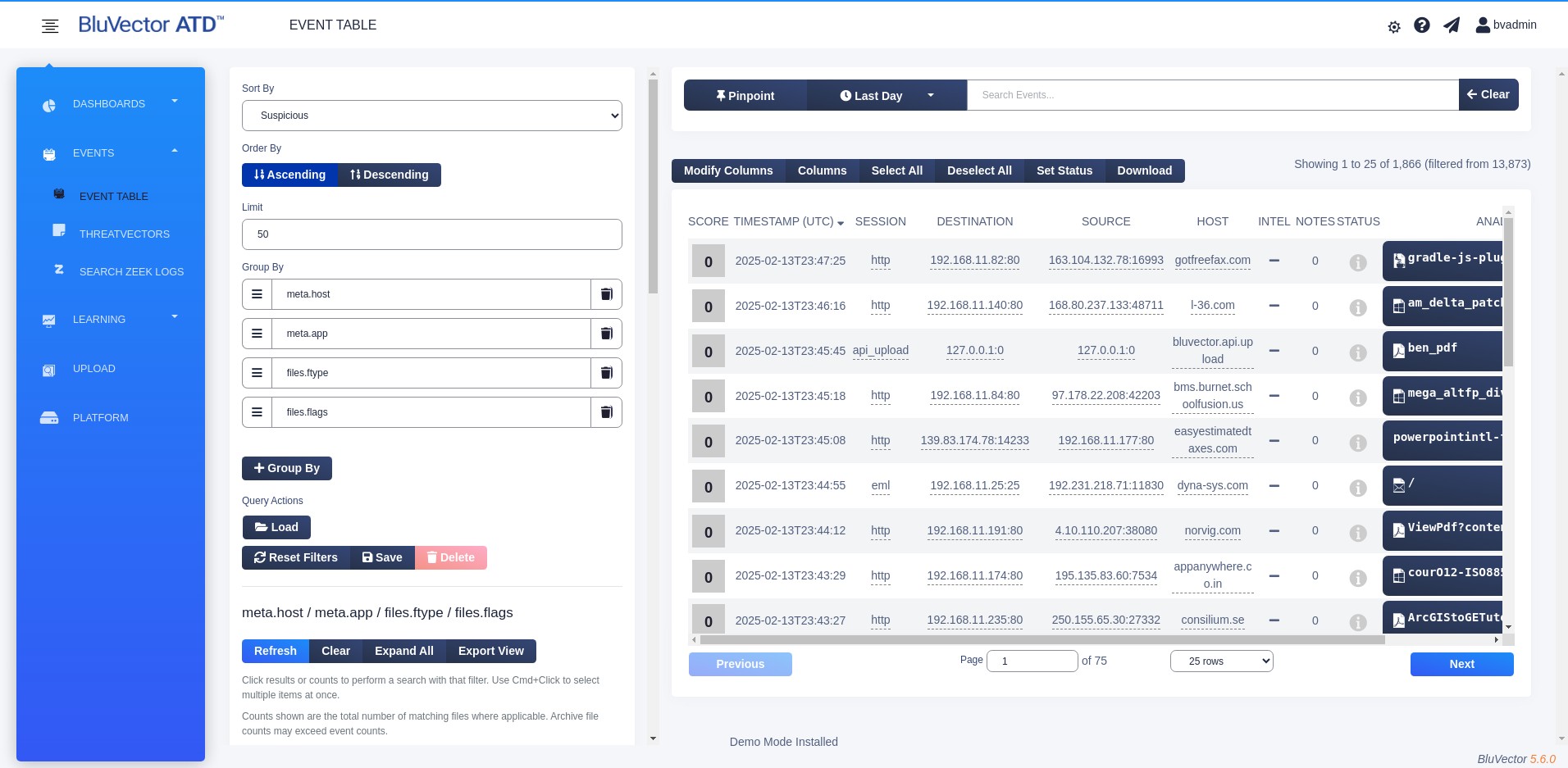Image resolution: width=1568 pixels, height=768 pixels.
Task: Click the meta.app reorder handle icon
Action: click(x=257, y=334)
